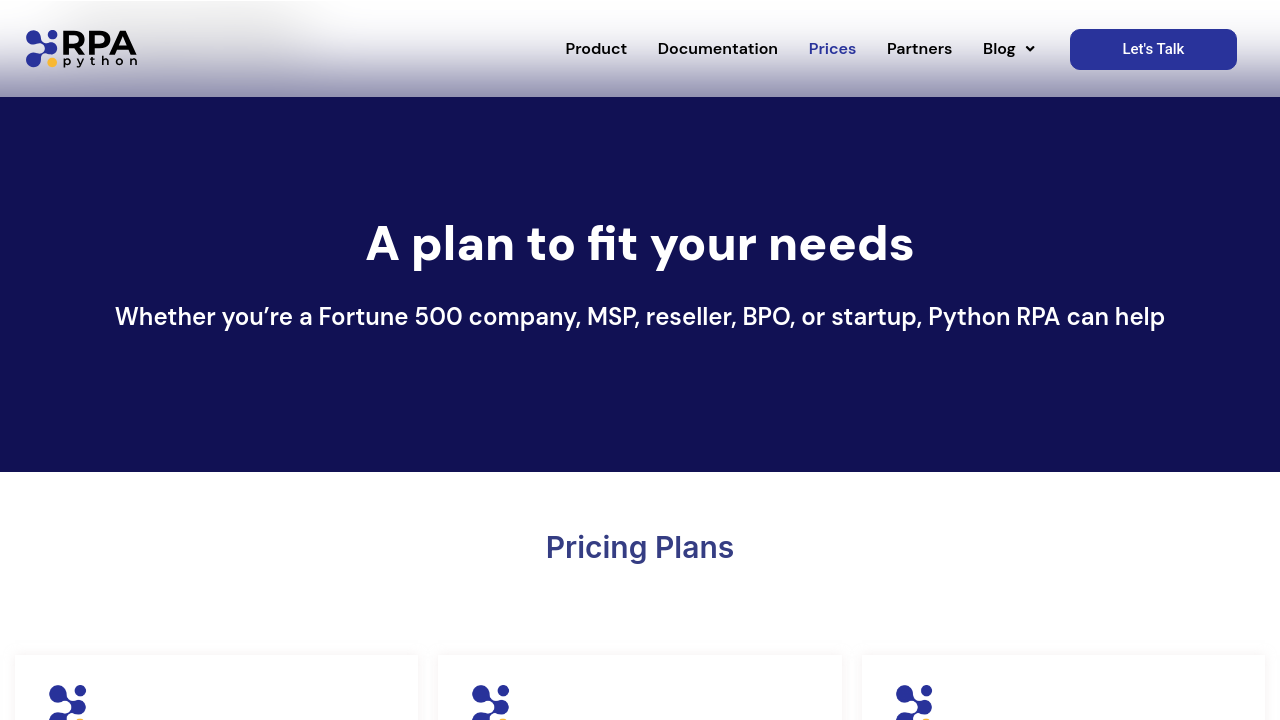Image resolution: width=1280 pixels, height=720 pixels.
Task: Click the blue molecule emblem in the header logo
Action: click(41, 47)
